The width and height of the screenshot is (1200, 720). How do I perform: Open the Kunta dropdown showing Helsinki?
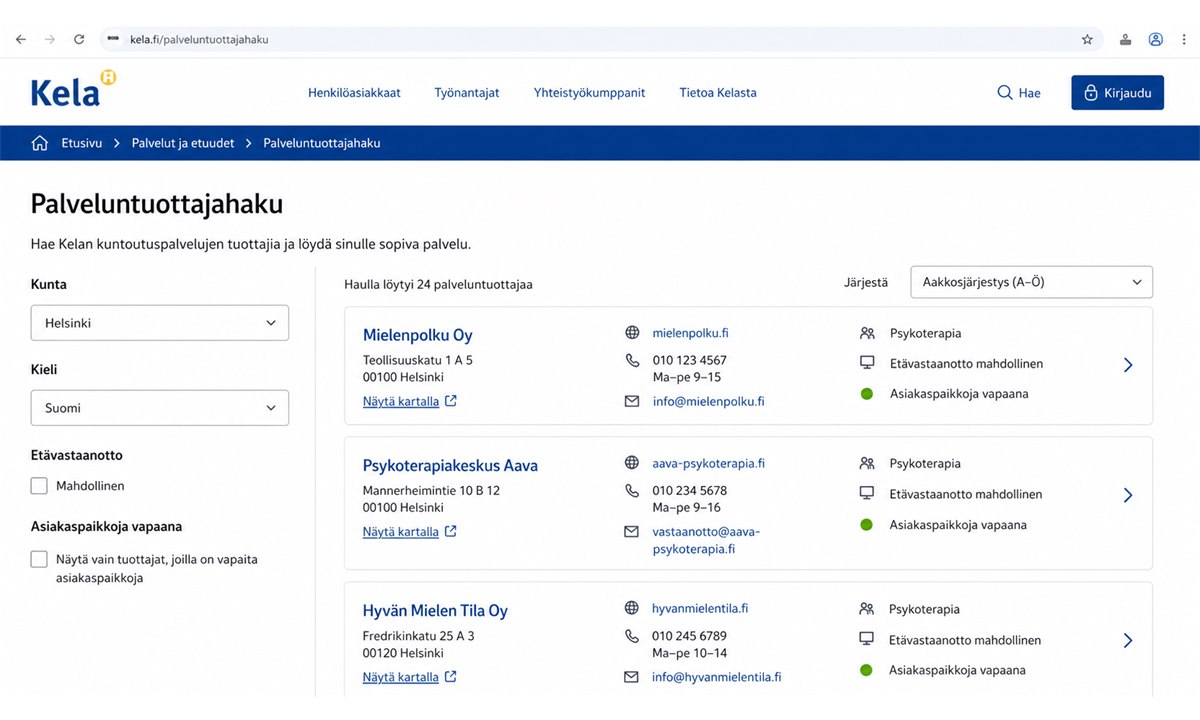pyautogui.click(x=160, y=323)
